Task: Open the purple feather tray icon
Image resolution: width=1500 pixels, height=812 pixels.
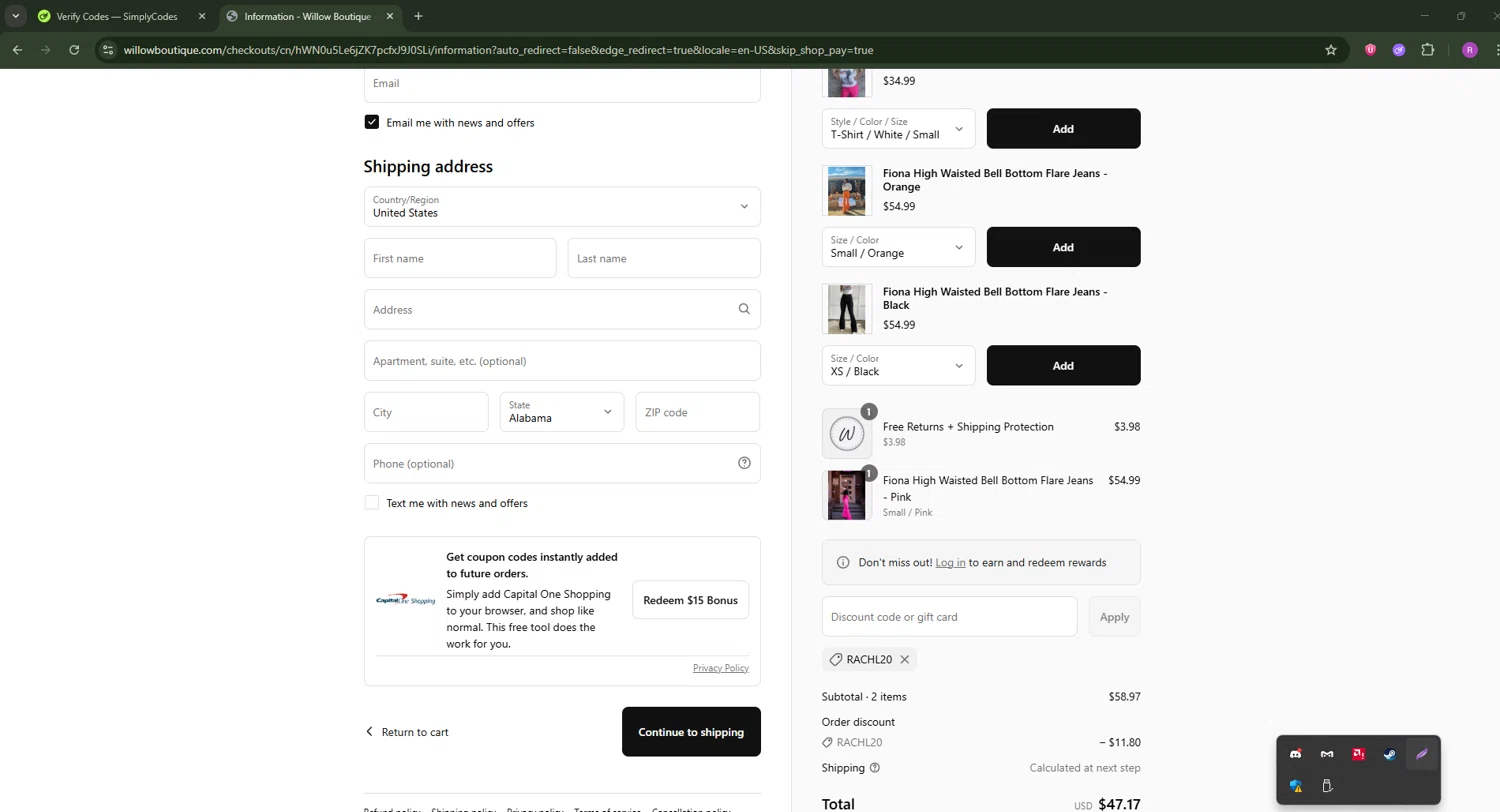Action: 1421,754
